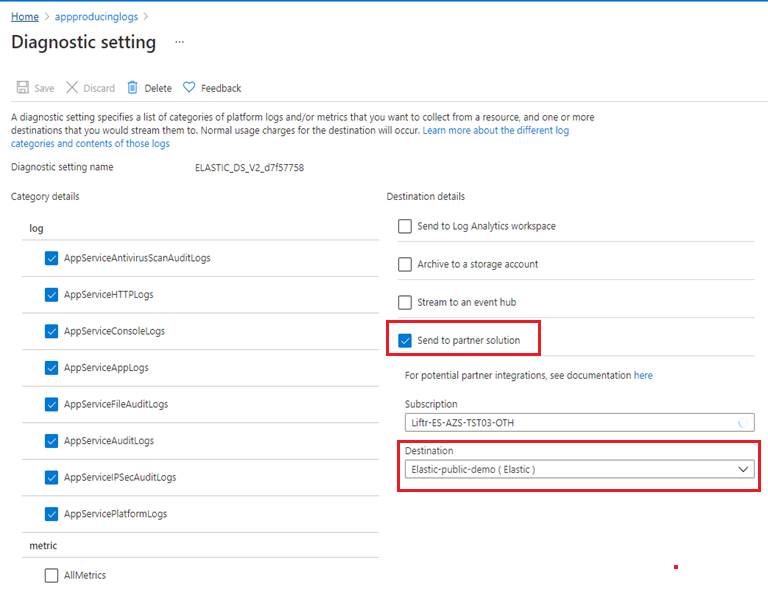Expand the Destination dropdown chevron
Image resolution: width=768 pixels, height=591 pixels.
click(743, 469)
